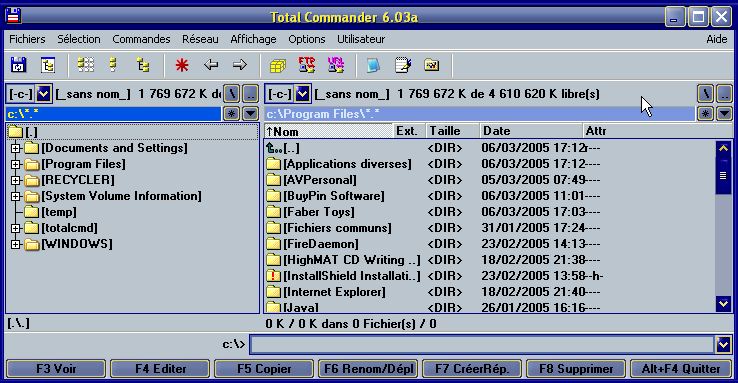Open the command line history dropdown

(723, 345)
